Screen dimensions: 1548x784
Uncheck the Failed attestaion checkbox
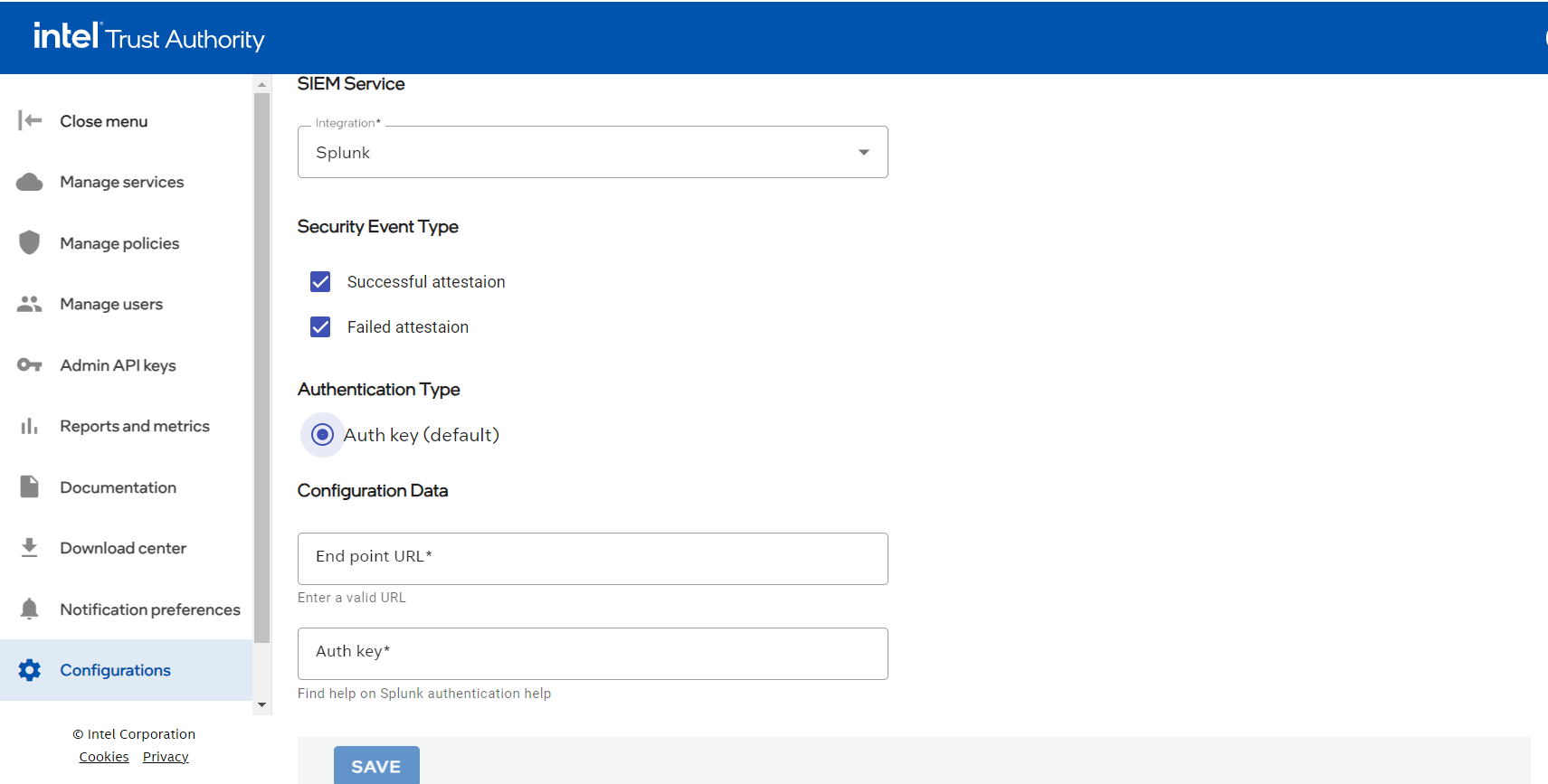click(x=320, y=327)
